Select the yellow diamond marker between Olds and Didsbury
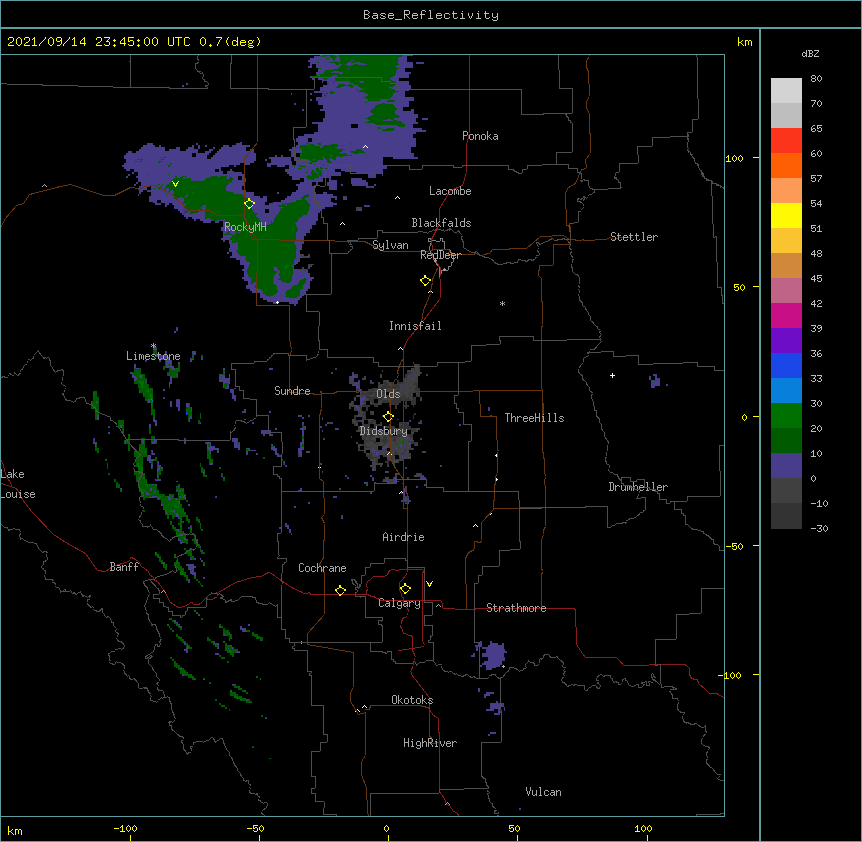Image resolution: width=862 pixels, height=842 pixels. (x=388, y=416)
